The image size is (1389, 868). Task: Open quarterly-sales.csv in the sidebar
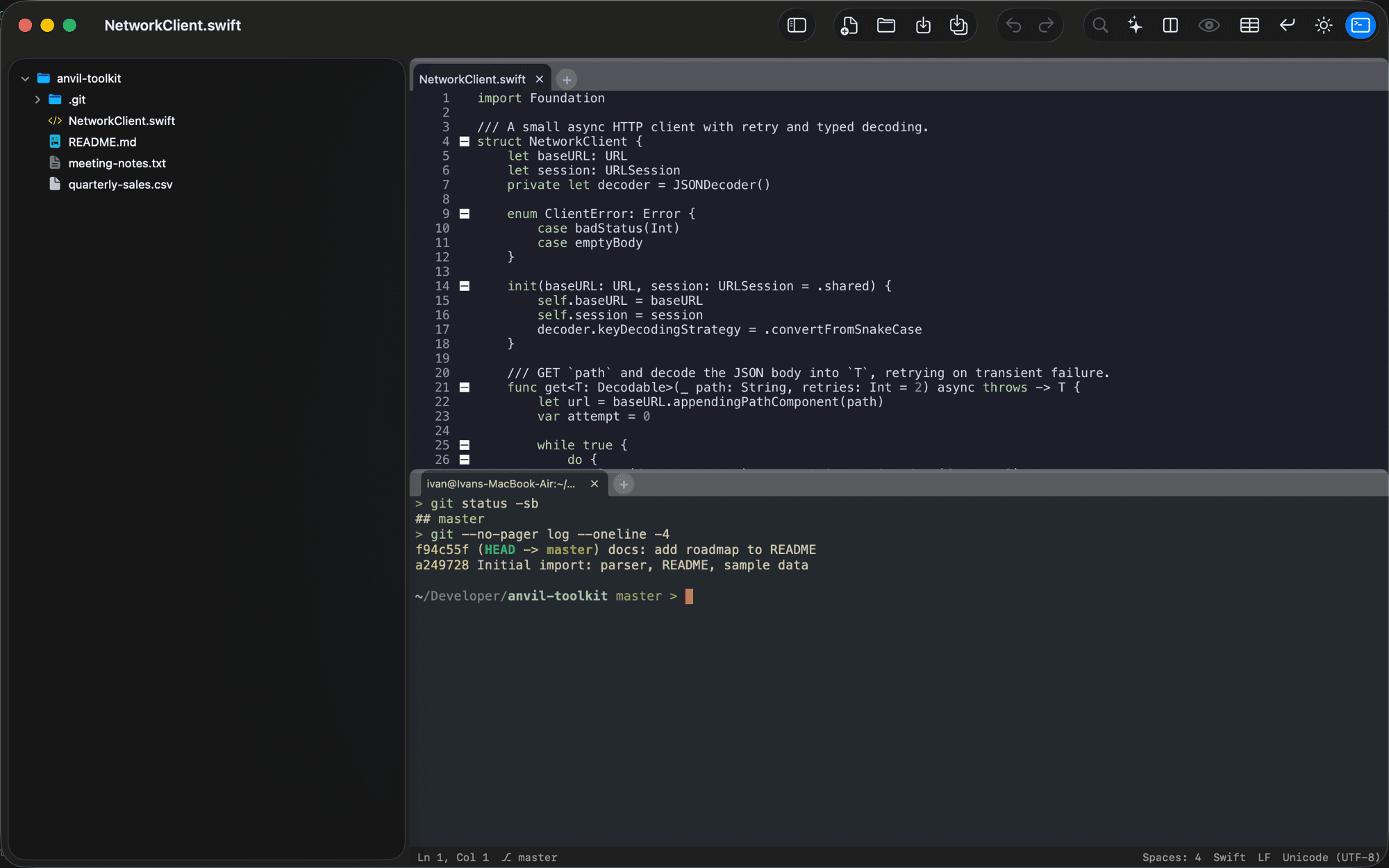pyautogui.click(x=120, y=185)
